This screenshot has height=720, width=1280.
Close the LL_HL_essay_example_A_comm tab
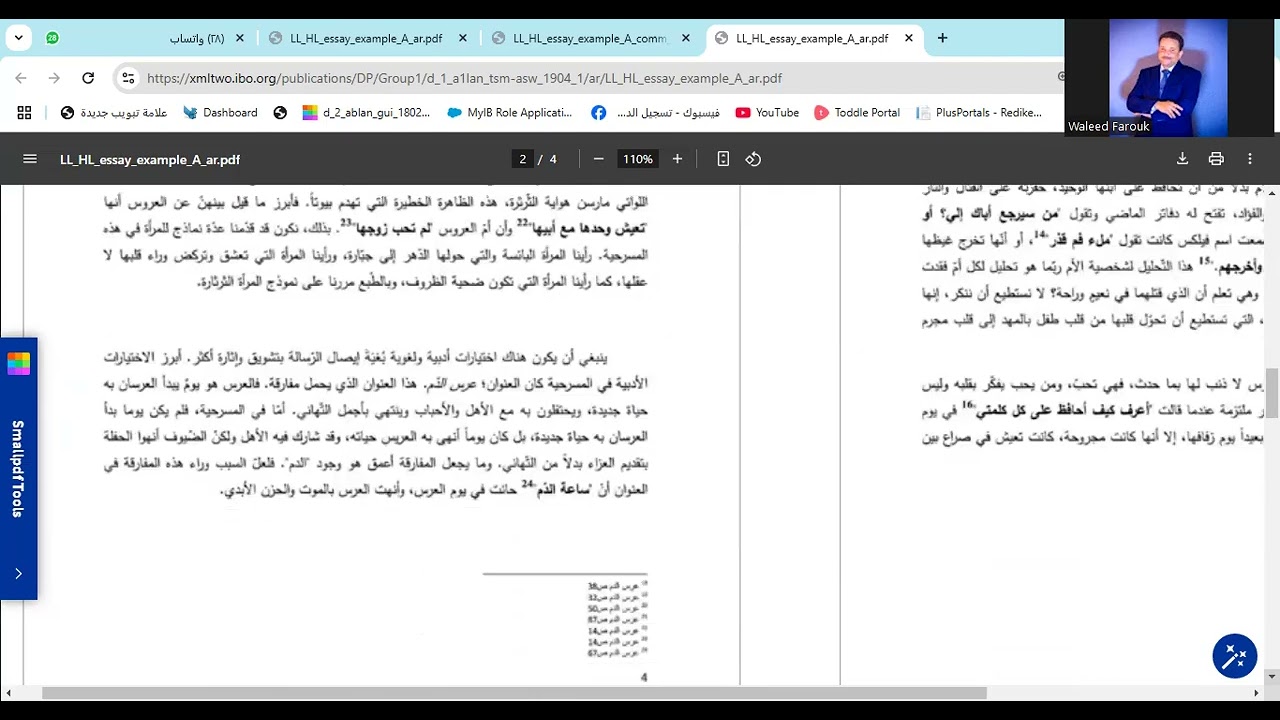(685, 38)
